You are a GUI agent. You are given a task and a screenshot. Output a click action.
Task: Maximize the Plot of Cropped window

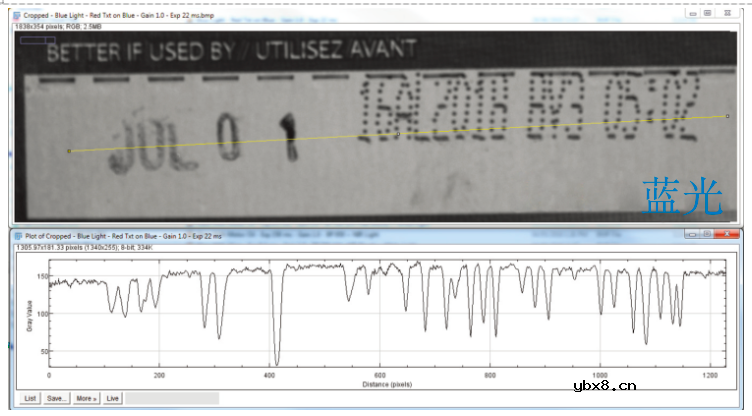pos(707,233)
